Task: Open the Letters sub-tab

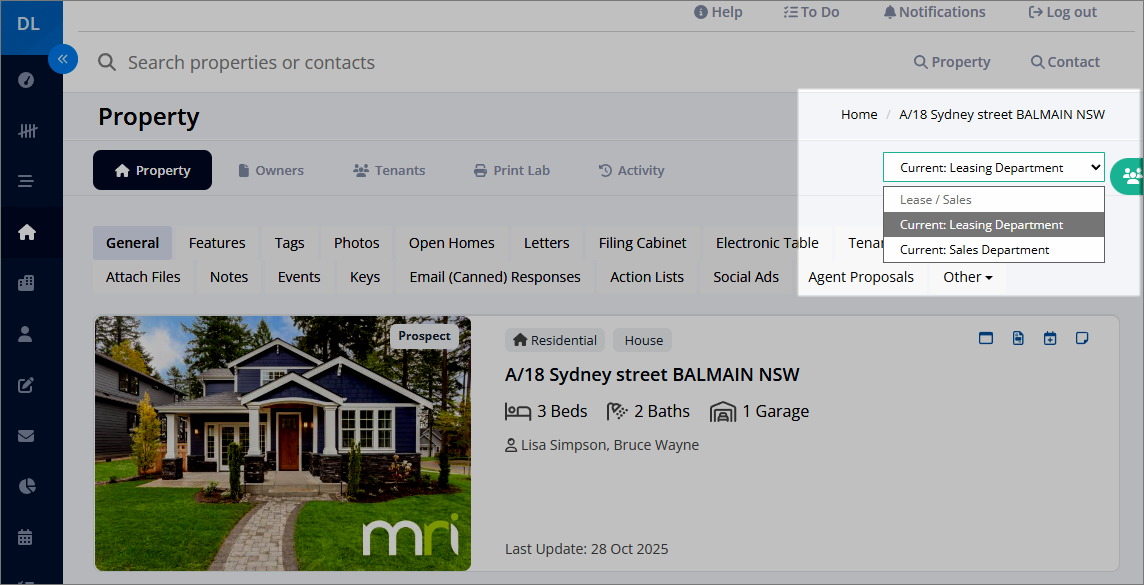Action: (546, 243)
